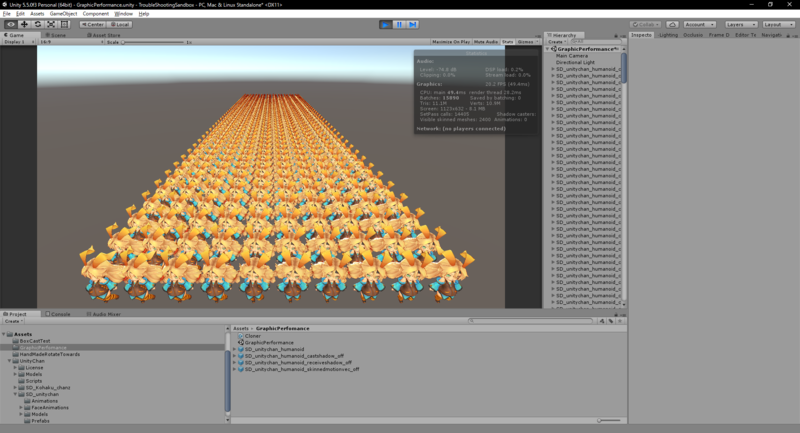Open the Layout dropdown

pyautogui.click(x=778, y=24)
